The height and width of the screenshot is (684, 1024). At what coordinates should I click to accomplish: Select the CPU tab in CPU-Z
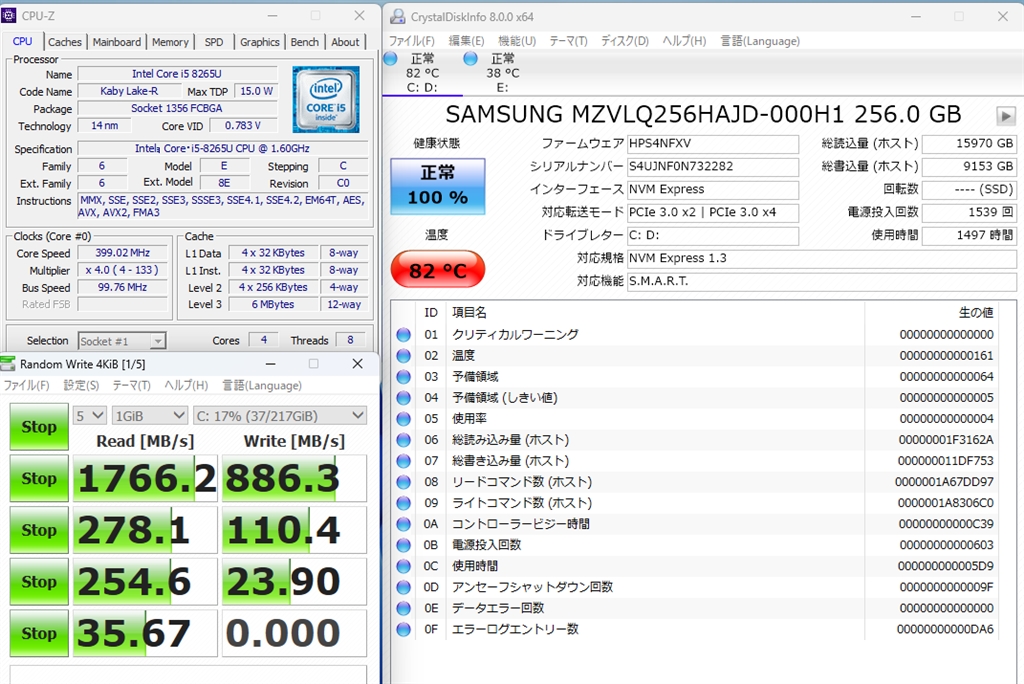click(x=22, y=41)
